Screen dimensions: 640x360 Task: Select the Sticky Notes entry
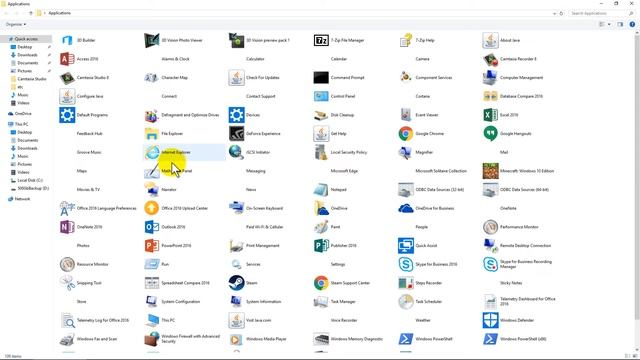point(511,283)
